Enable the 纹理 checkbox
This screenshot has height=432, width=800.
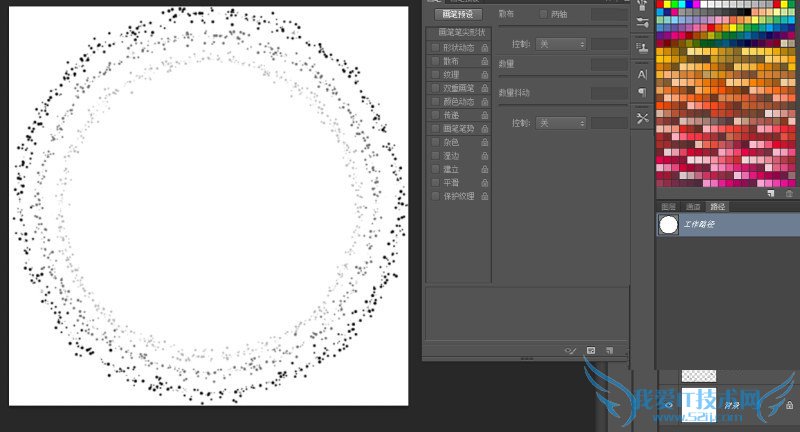(x=435, y=74)
